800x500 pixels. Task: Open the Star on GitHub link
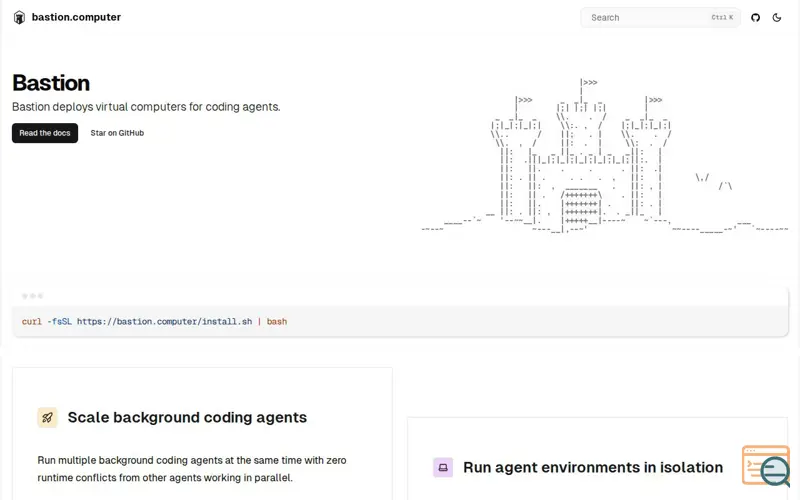click(117, 133)
